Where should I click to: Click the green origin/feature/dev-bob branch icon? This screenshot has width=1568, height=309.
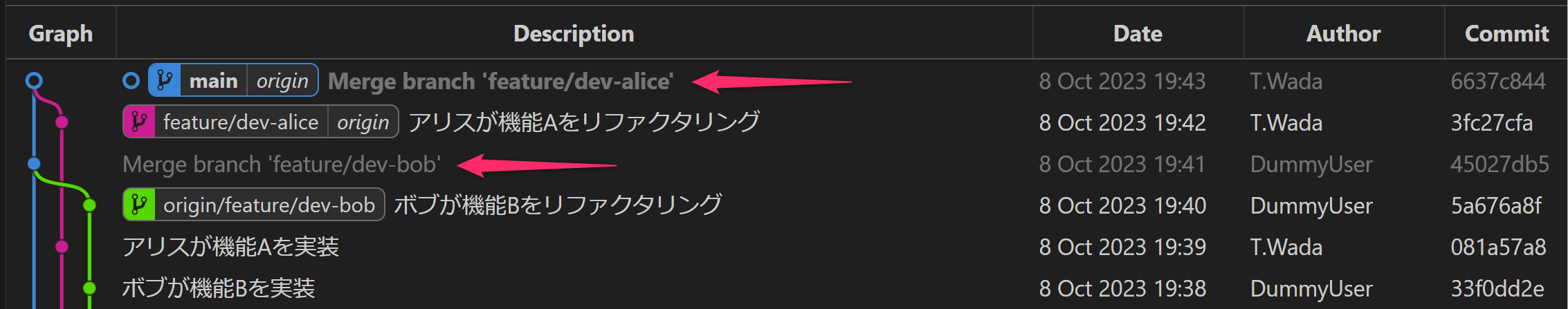tap(139, 205)
